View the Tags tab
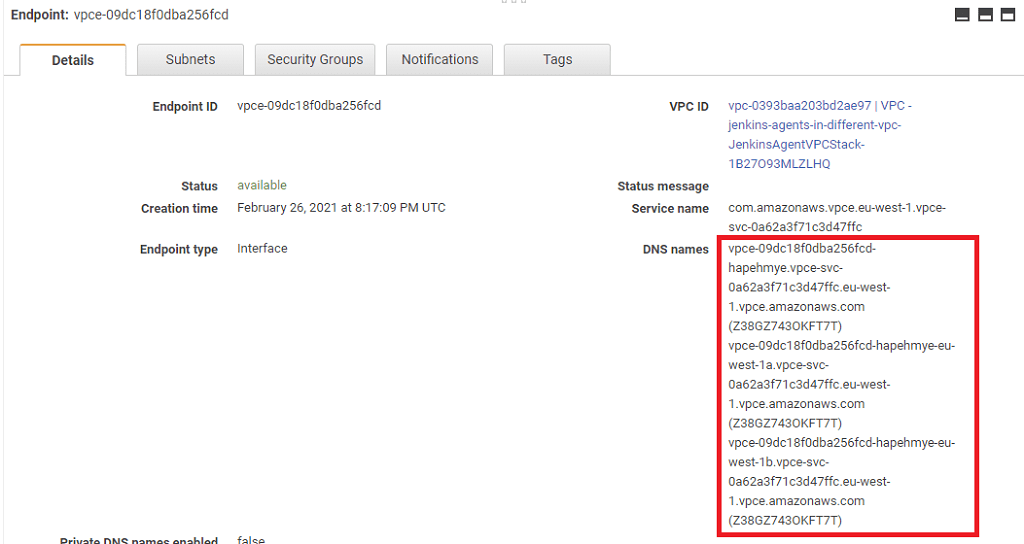 [557, 59]
